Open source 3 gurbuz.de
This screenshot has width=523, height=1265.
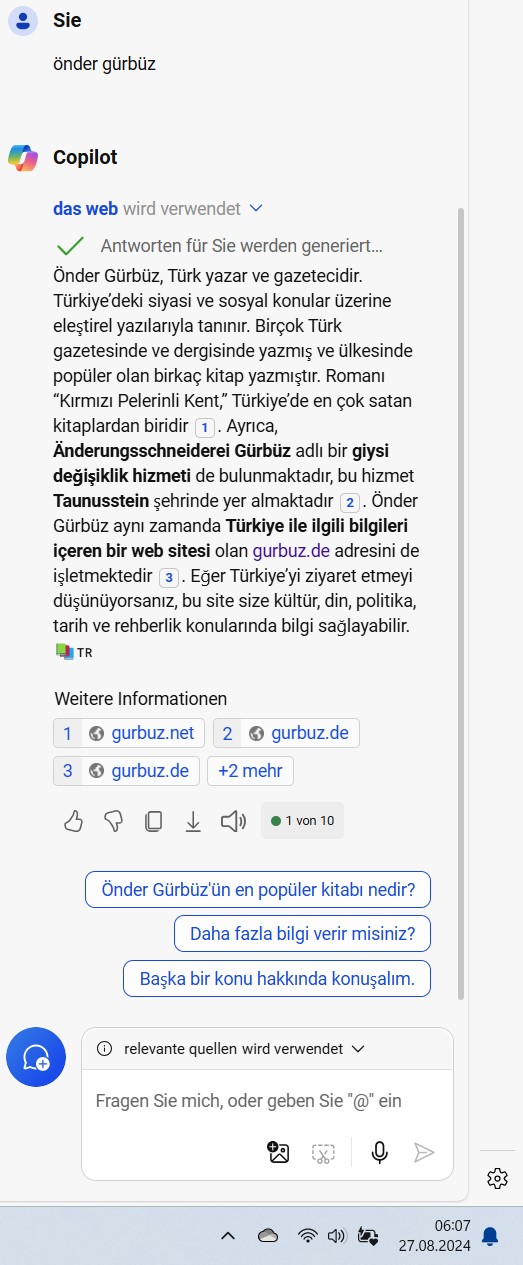point(126,771)
